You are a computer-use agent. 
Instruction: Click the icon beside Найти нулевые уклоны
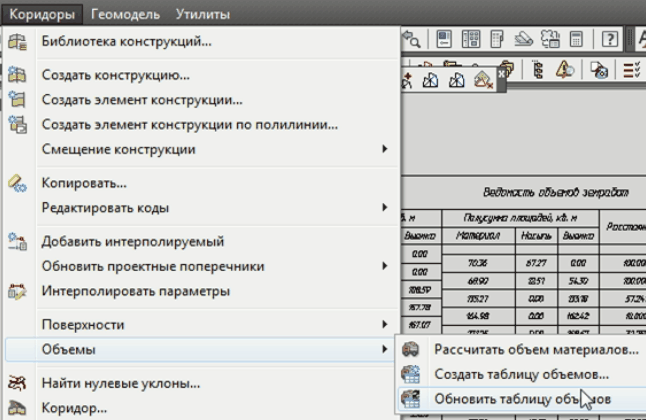point(18,383)
